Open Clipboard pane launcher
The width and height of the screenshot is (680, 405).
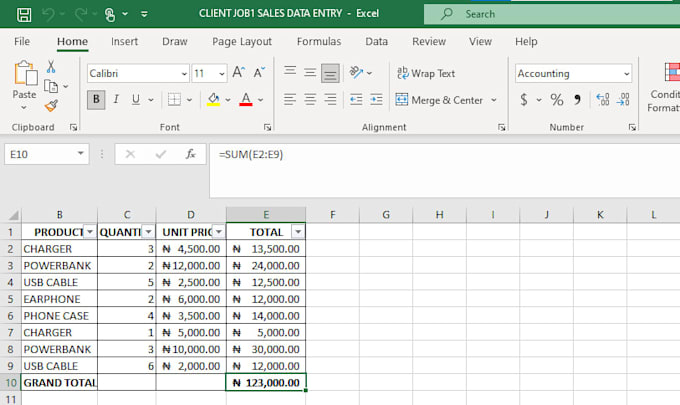[x=73, y=127]
